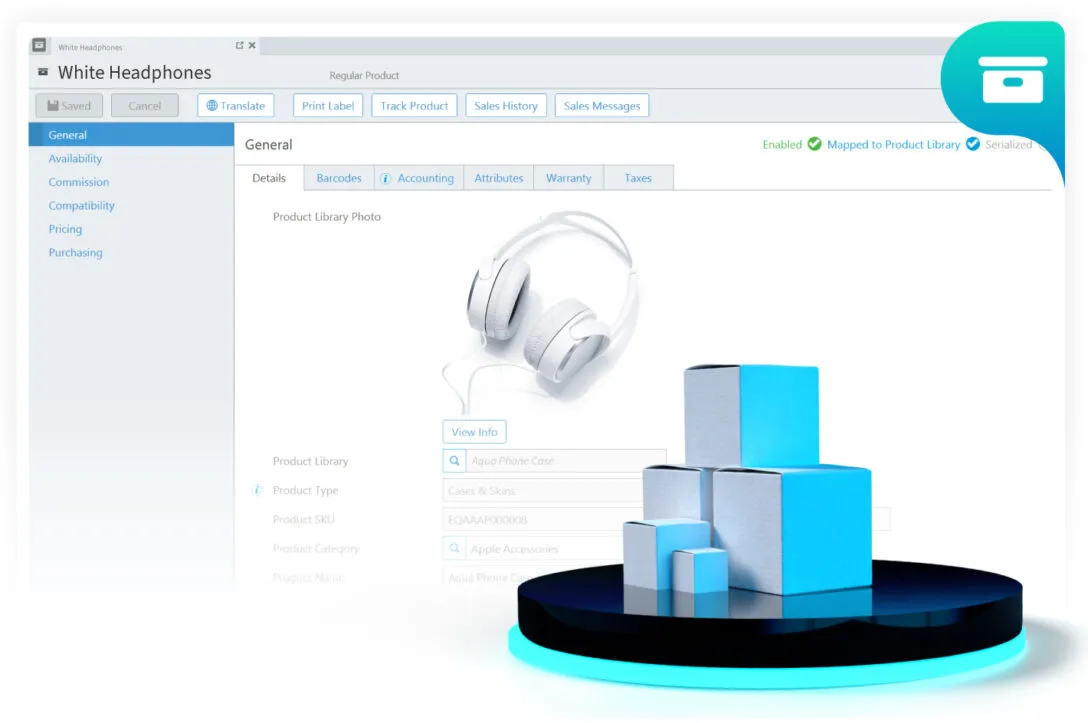This screenshot has height=723, width=1088.
Task: Switch to the Taxes tab
Action: [638, 178]
